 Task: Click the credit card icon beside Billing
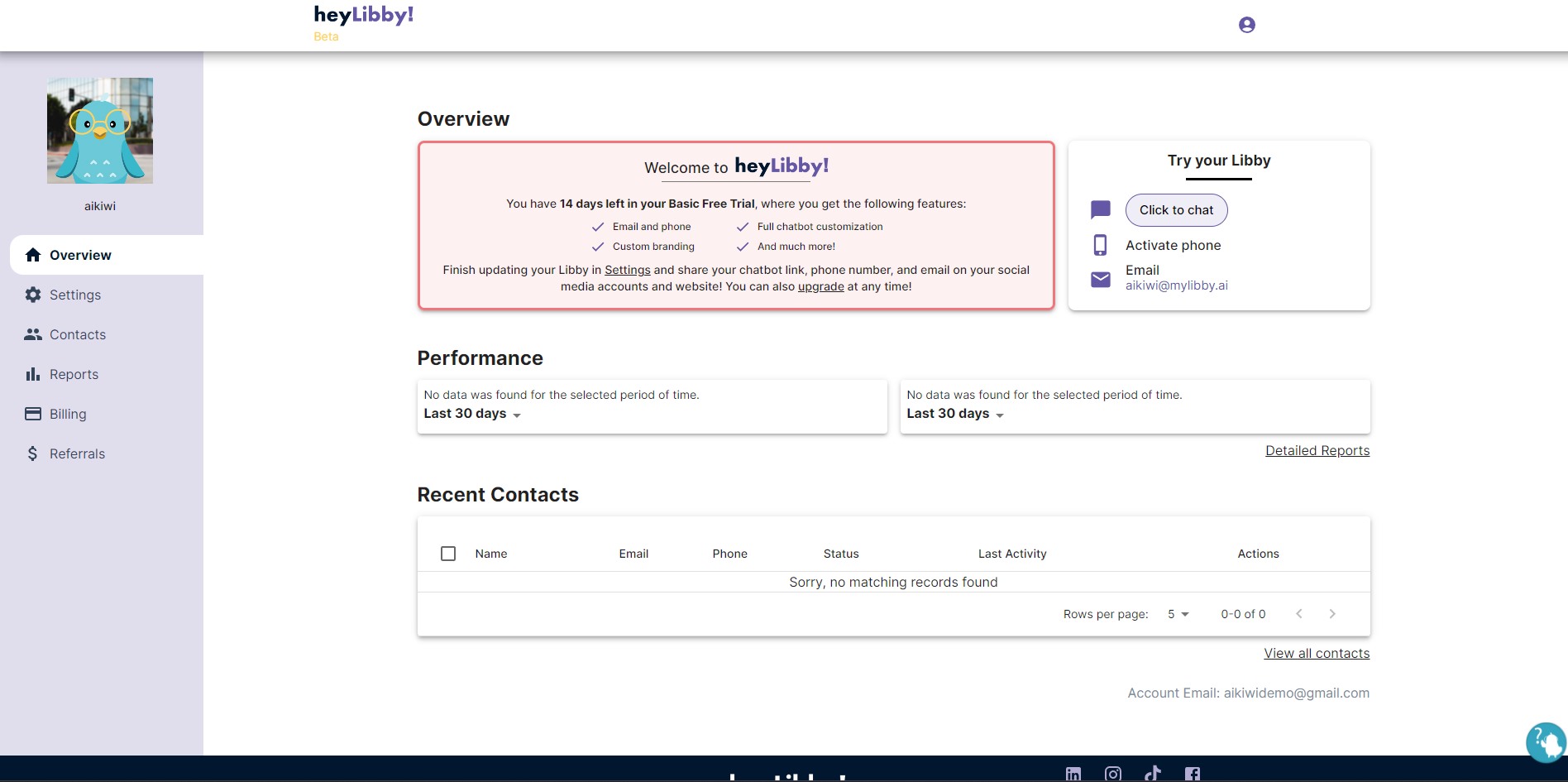pos(33,414)
